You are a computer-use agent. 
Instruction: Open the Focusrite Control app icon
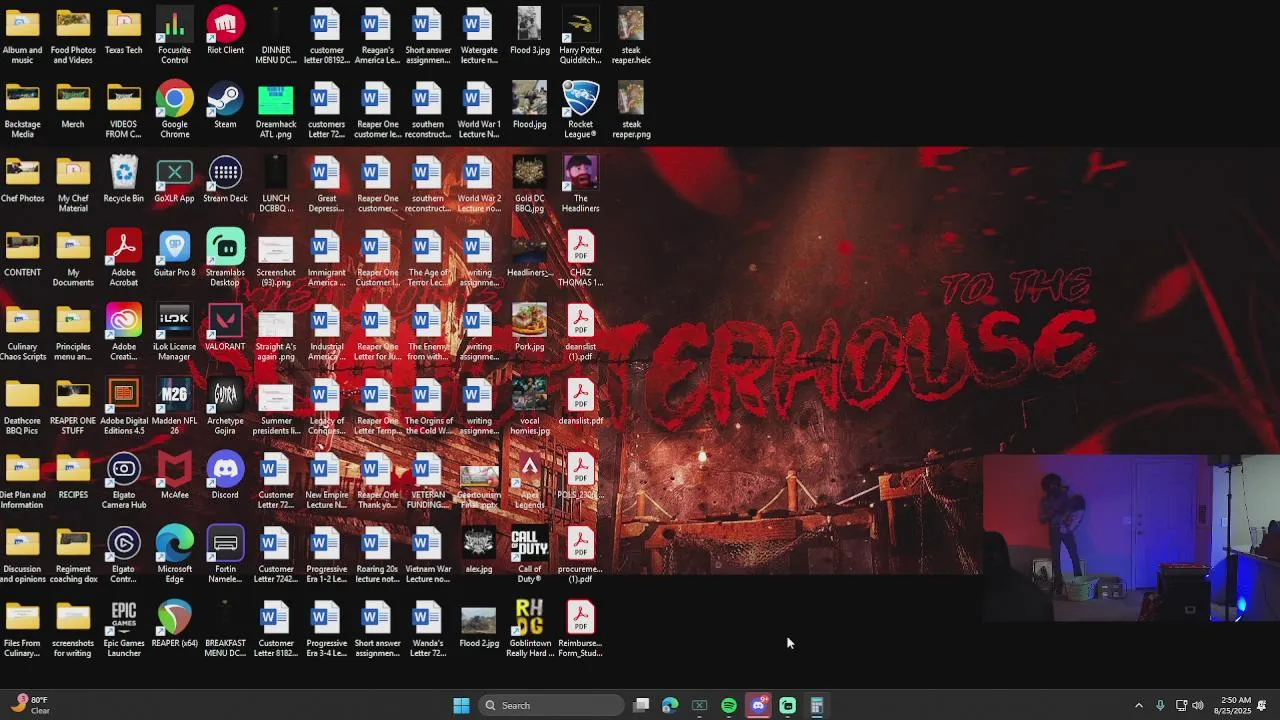174,36
